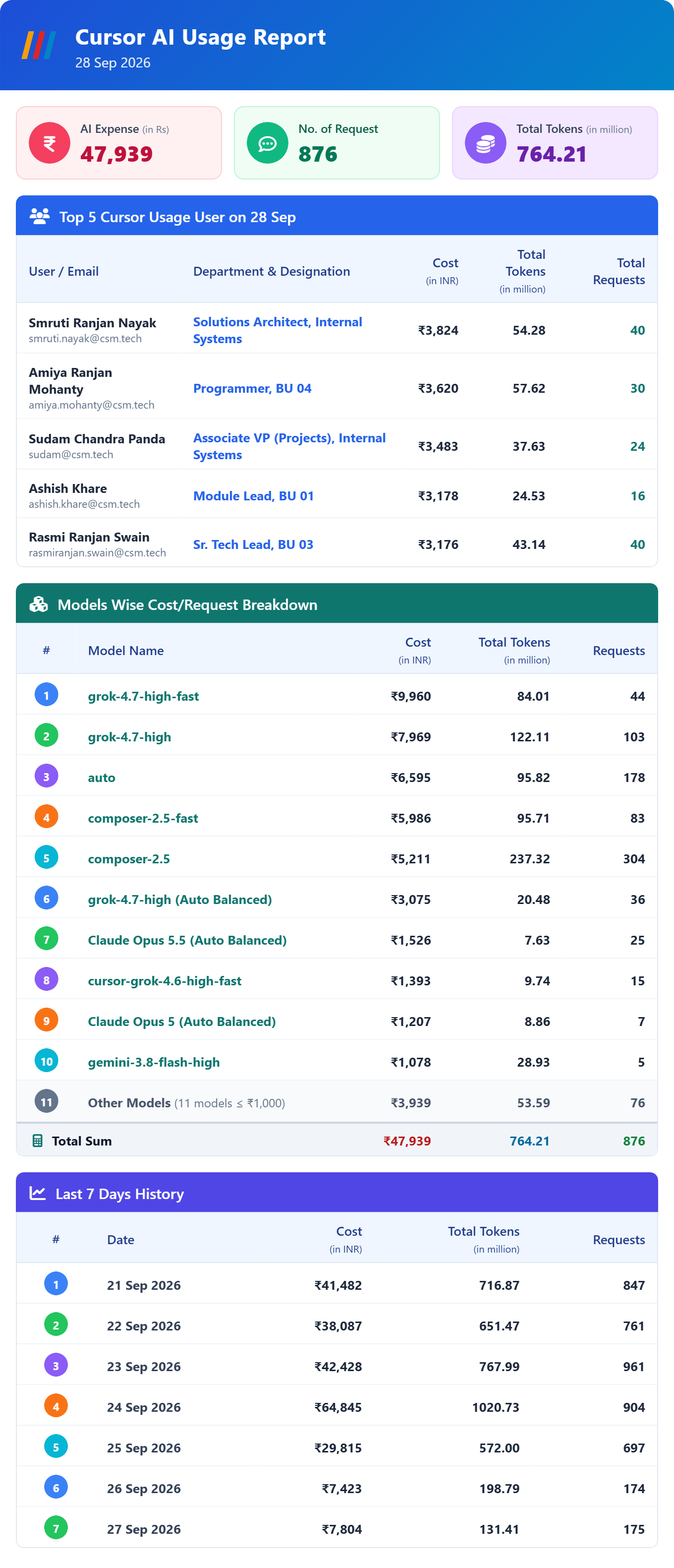Click the cubes icon beside Models Wise heading
Screen dimensions: 674x1568
(39, 604)
